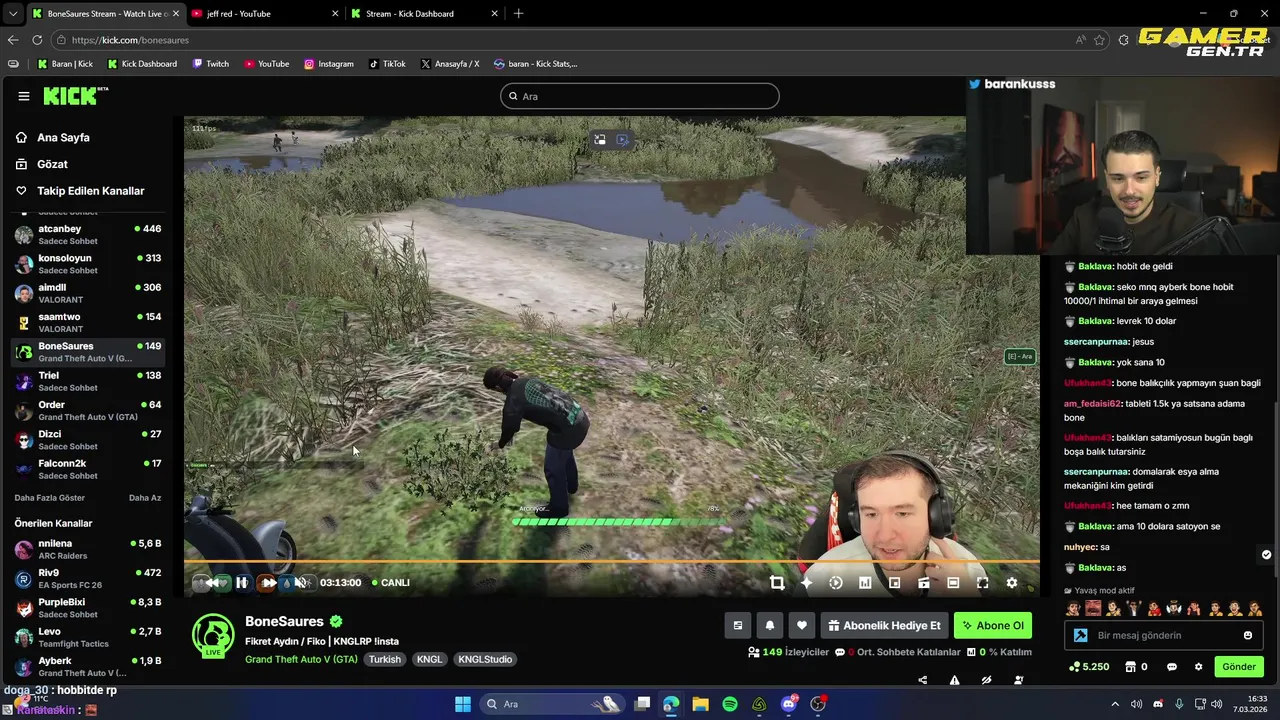This screenshot has height=720, width=1280.
Task: Open the Twitch bookmark
Action: pyautogui.click(x=210, y=64)
